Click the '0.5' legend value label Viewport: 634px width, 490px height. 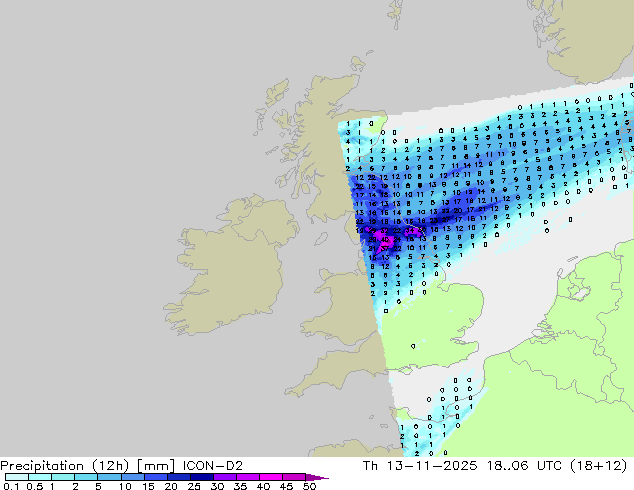pyautogui.click(x=34, y=486)
